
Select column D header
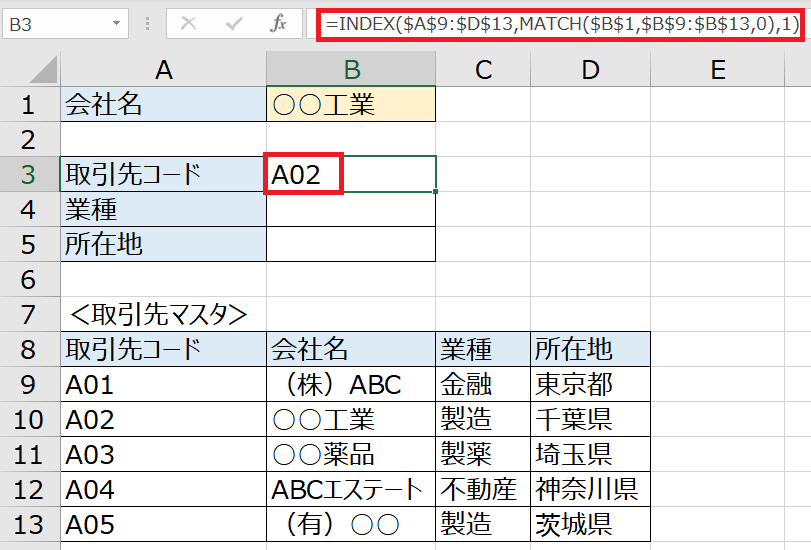point(590,69)
